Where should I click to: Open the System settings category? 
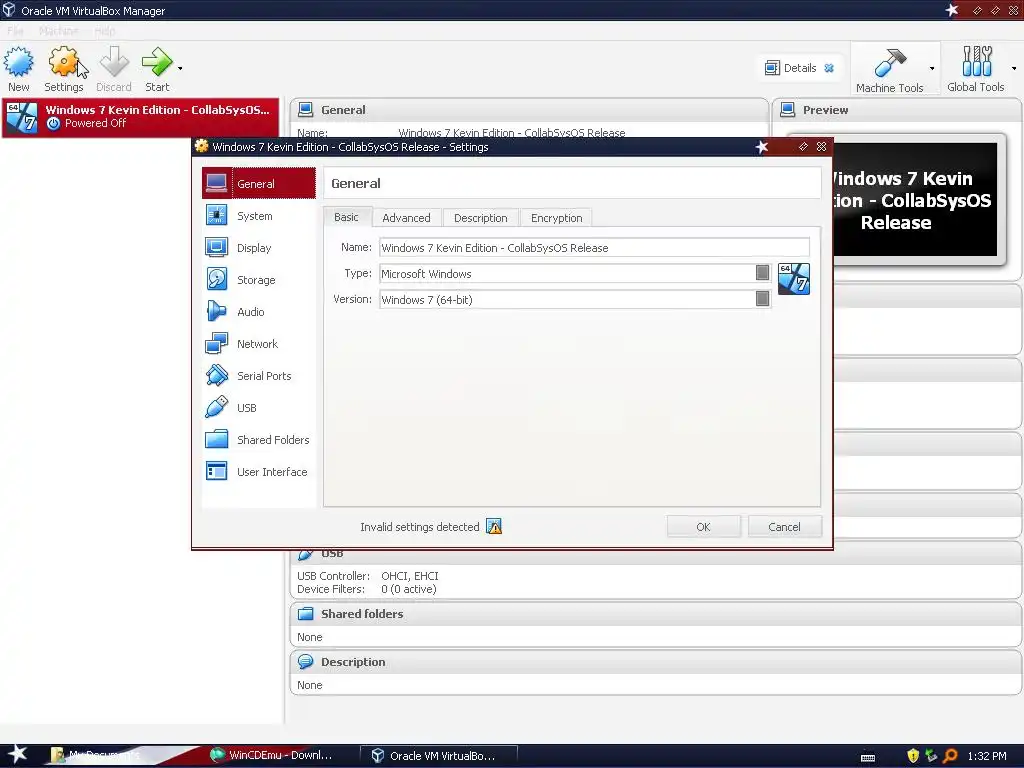coord(259,216)
